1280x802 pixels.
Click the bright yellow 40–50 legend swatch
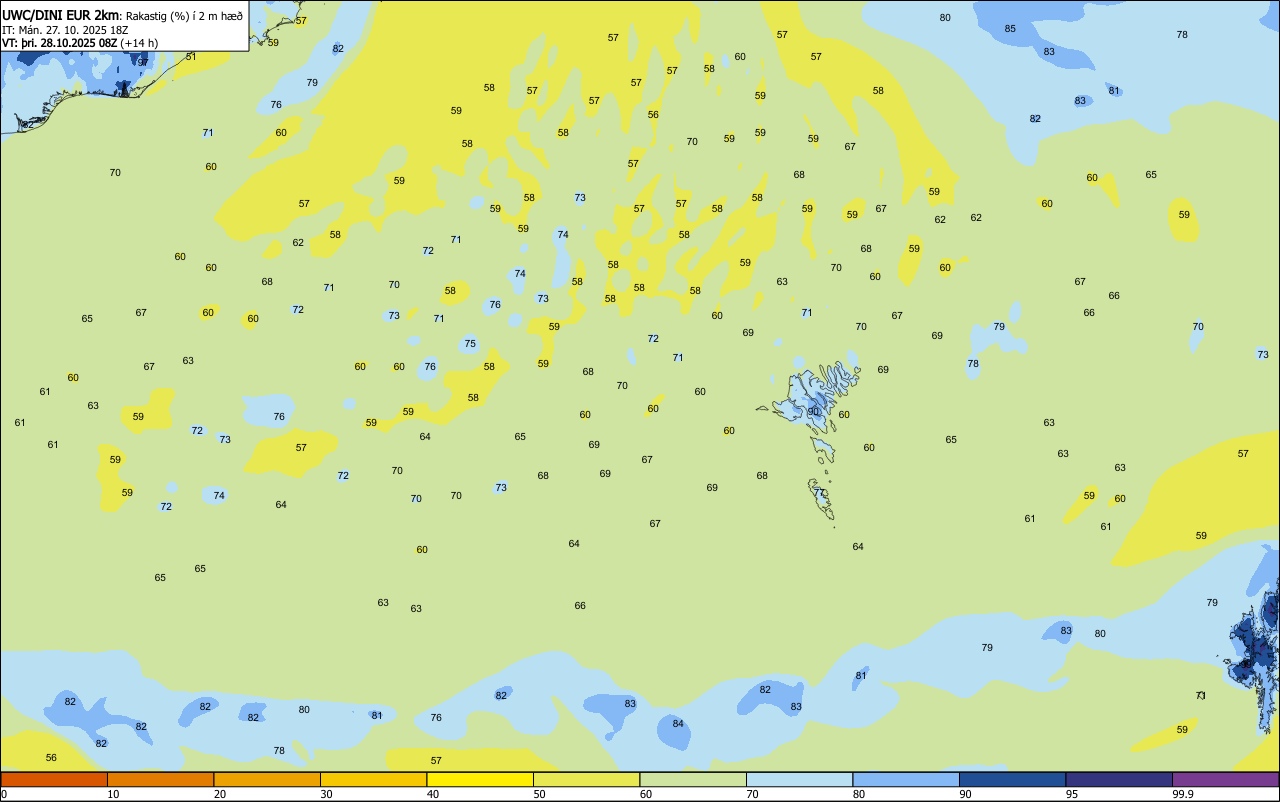click(x=480, y=779)
